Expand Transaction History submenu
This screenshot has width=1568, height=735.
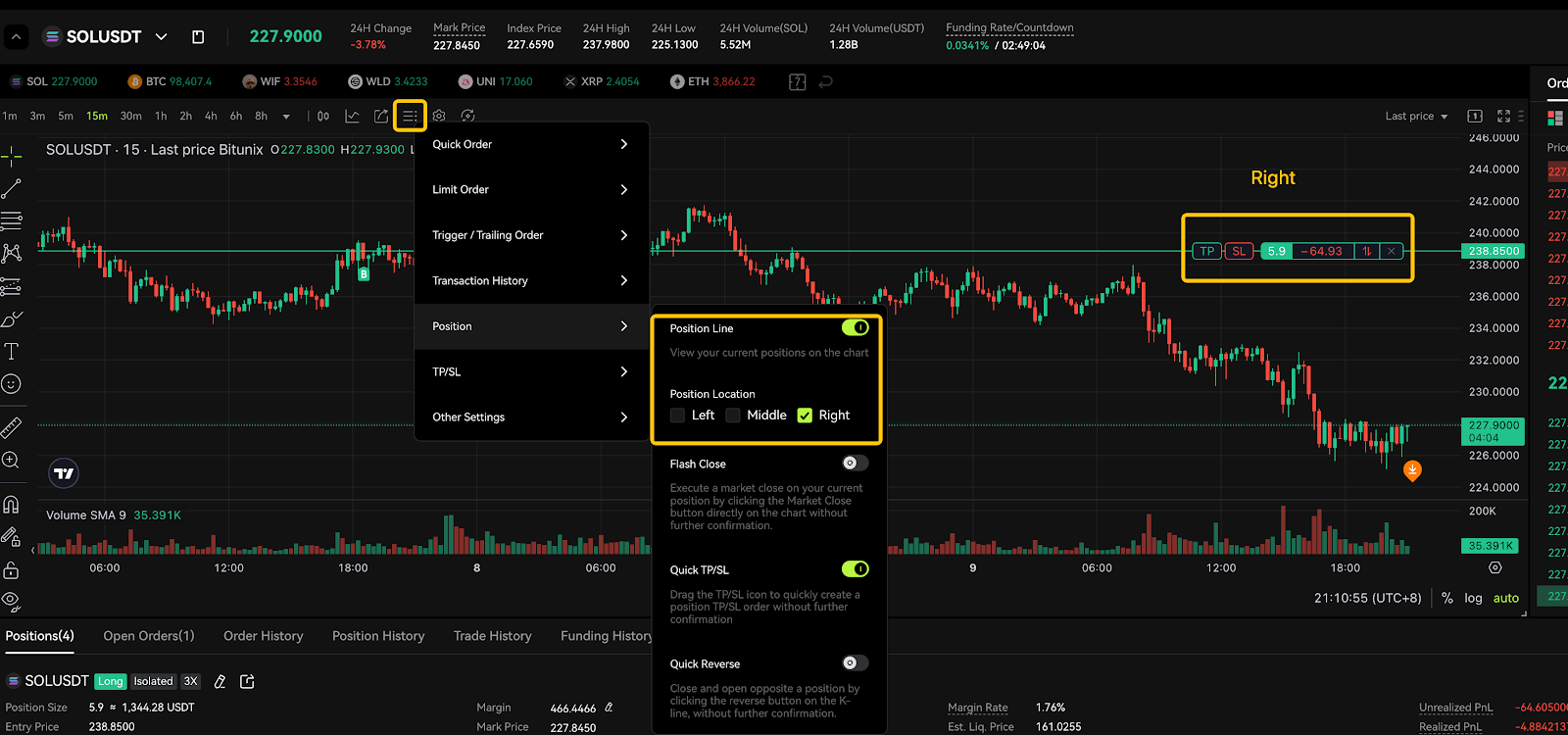(x=532, y=280)
